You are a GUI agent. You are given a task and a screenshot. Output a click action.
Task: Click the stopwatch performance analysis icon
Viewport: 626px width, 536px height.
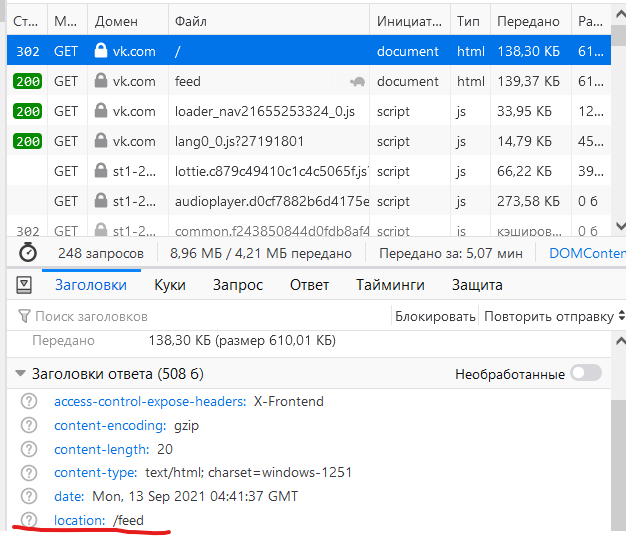click(28, 253)
